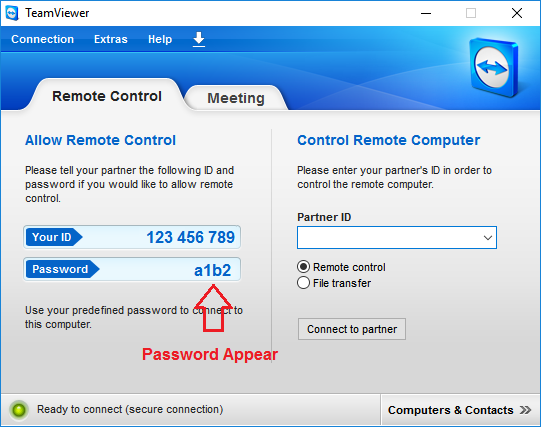This screenshot has height=427, width=541.
Task: Select the Remote control radio button
Action: 303,267
